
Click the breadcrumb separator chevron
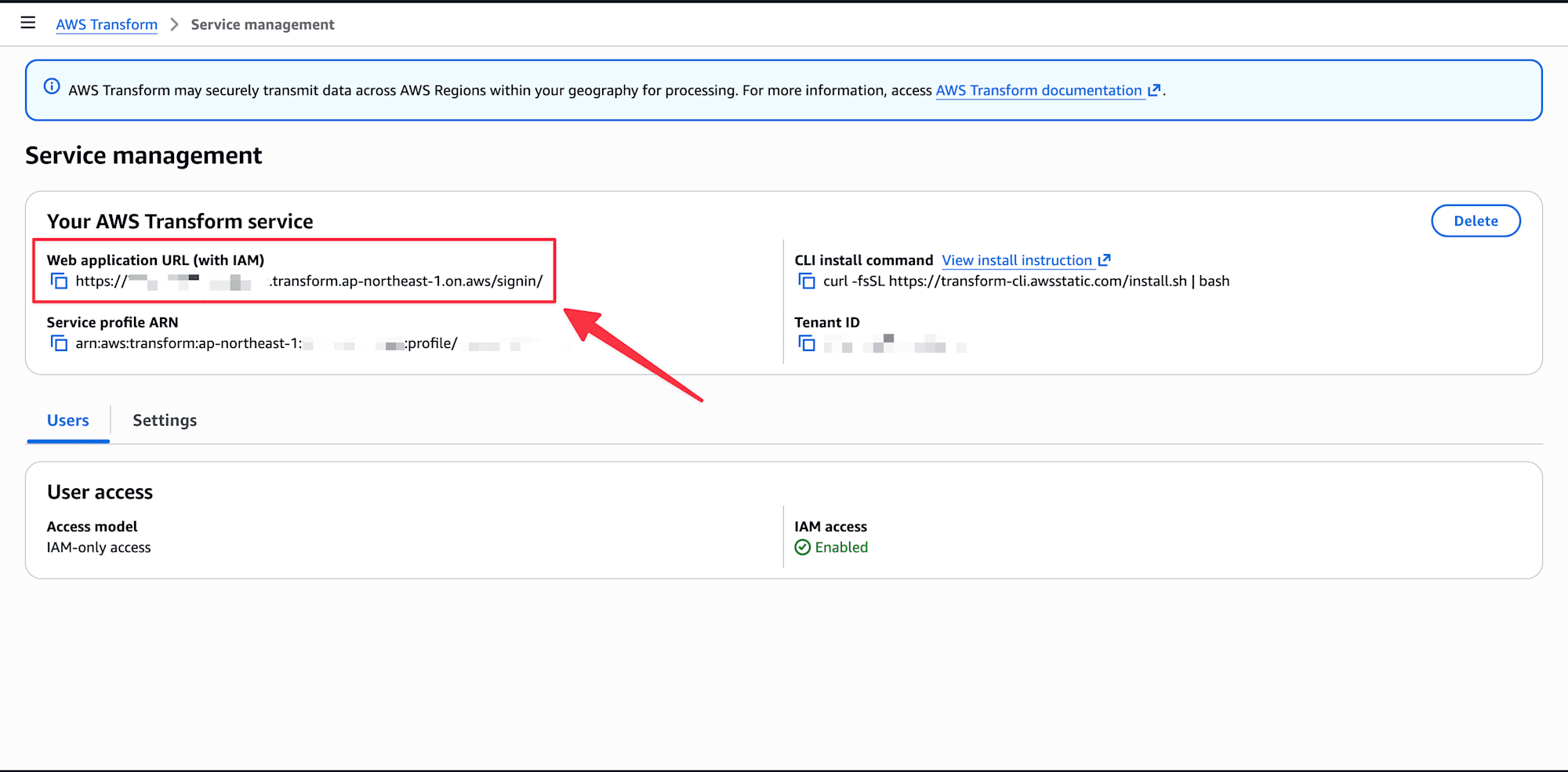(174, 24)
